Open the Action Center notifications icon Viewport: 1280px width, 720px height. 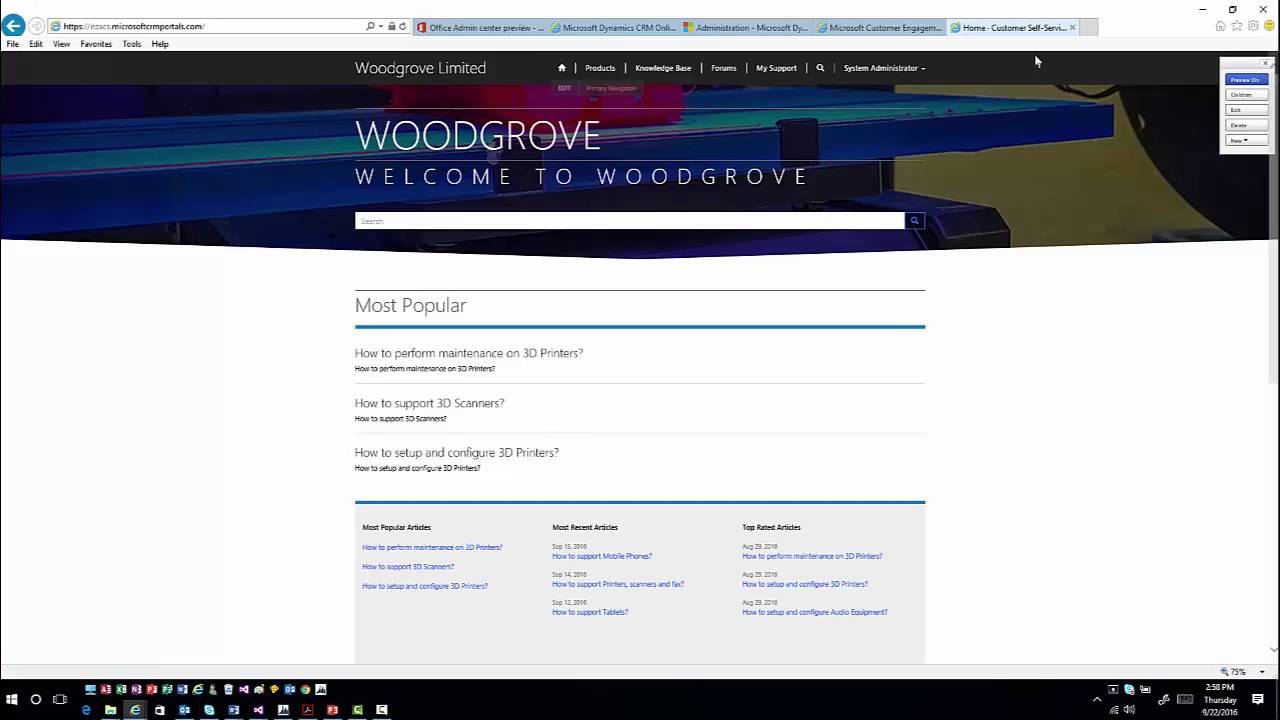1258,699
